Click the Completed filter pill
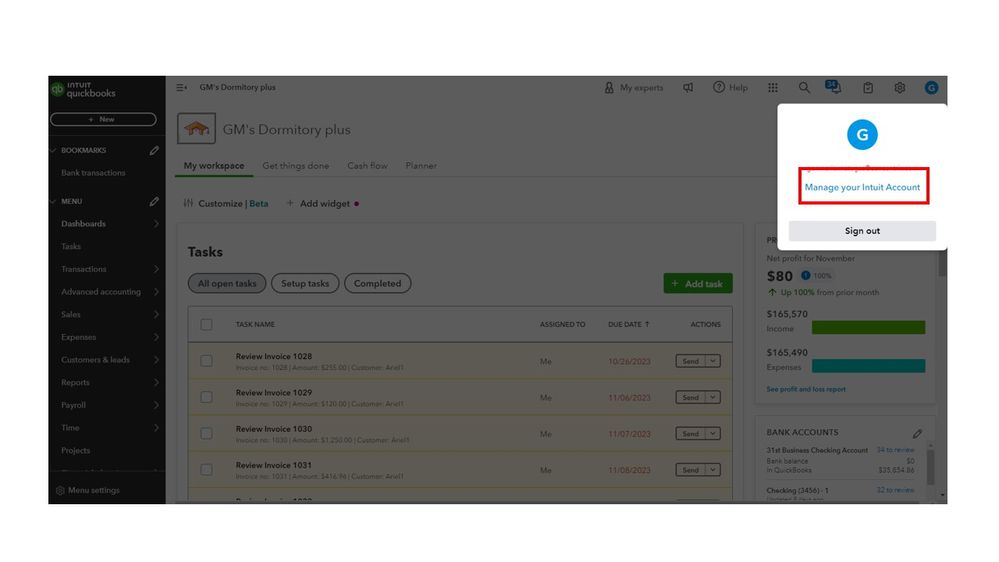Screen dimensions: 999x562 (x=377, y=284)
